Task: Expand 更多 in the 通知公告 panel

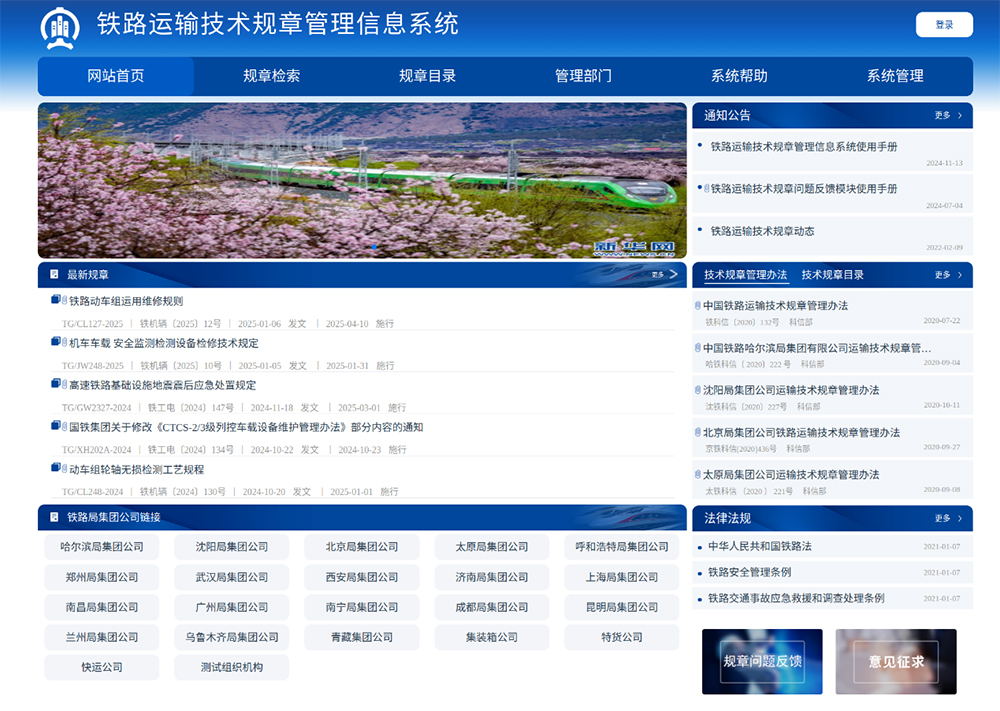Action: coord(940,114)
